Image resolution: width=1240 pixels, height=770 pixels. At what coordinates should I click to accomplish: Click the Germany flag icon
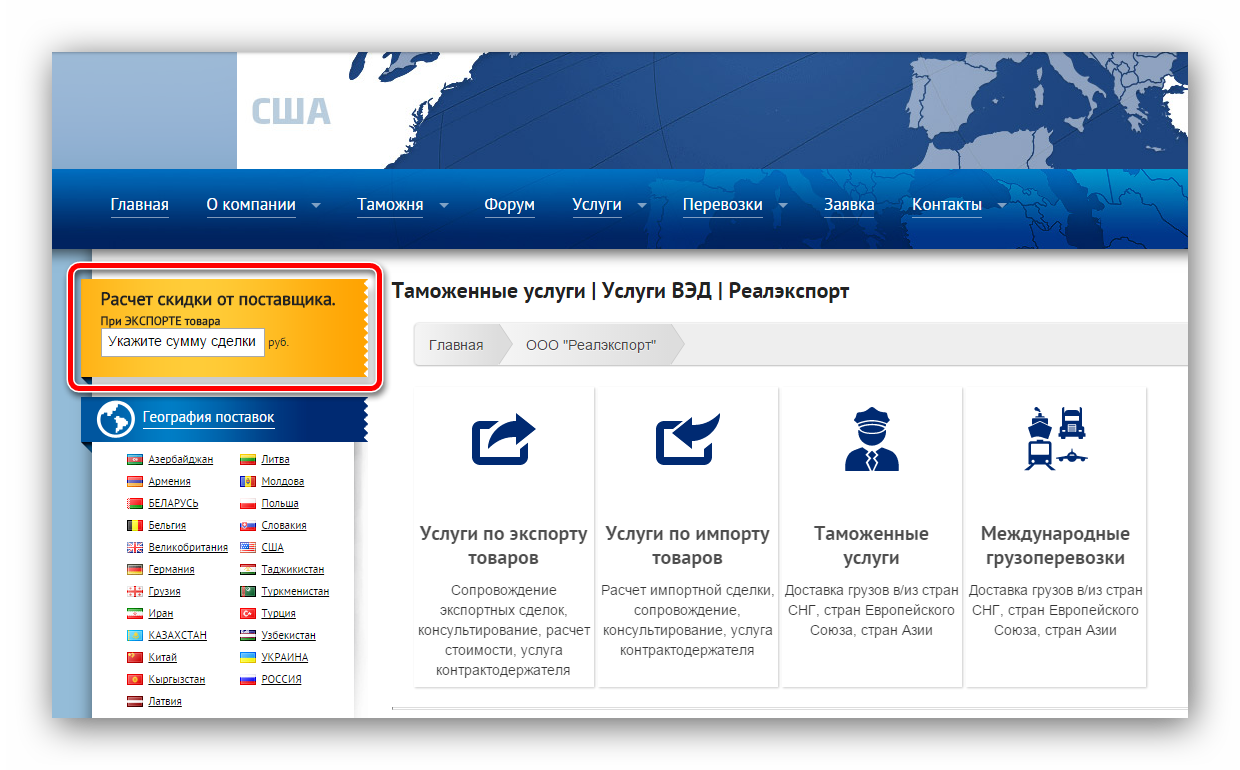tap(135, 570)
